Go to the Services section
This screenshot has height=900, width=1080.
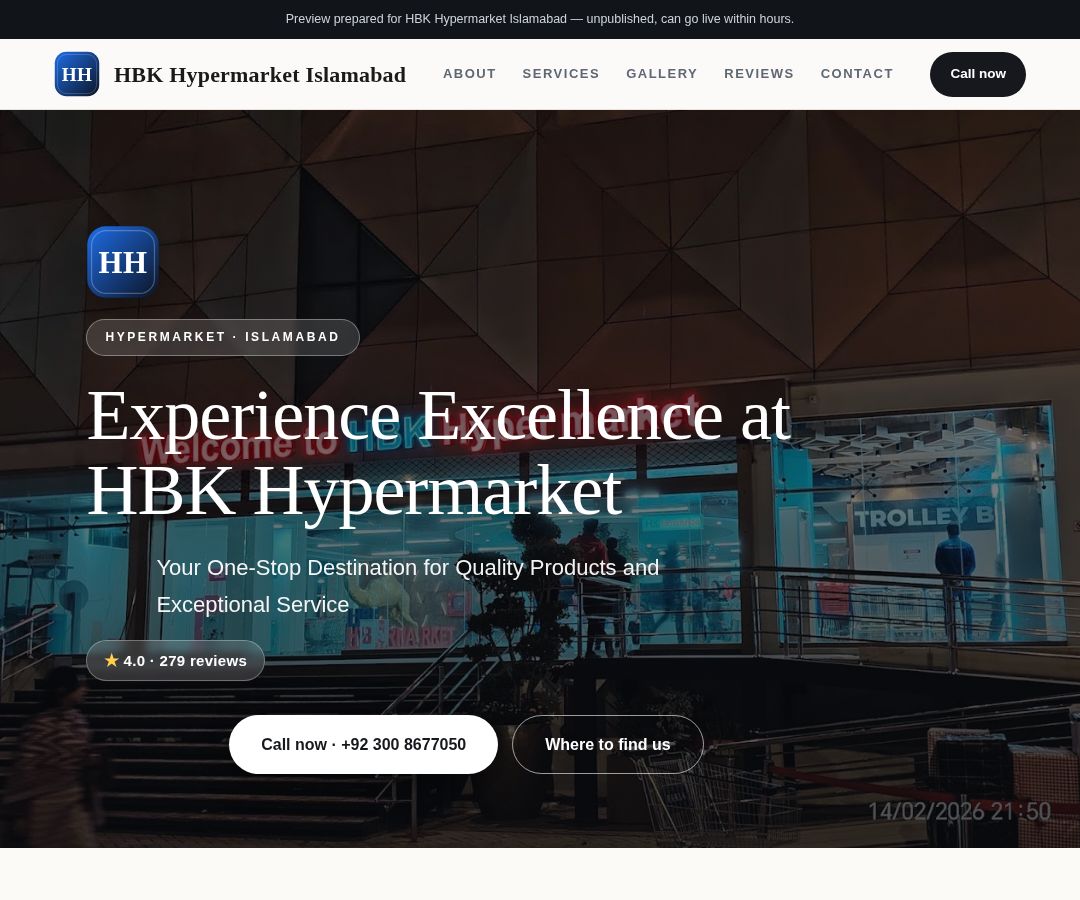(561, 74)
